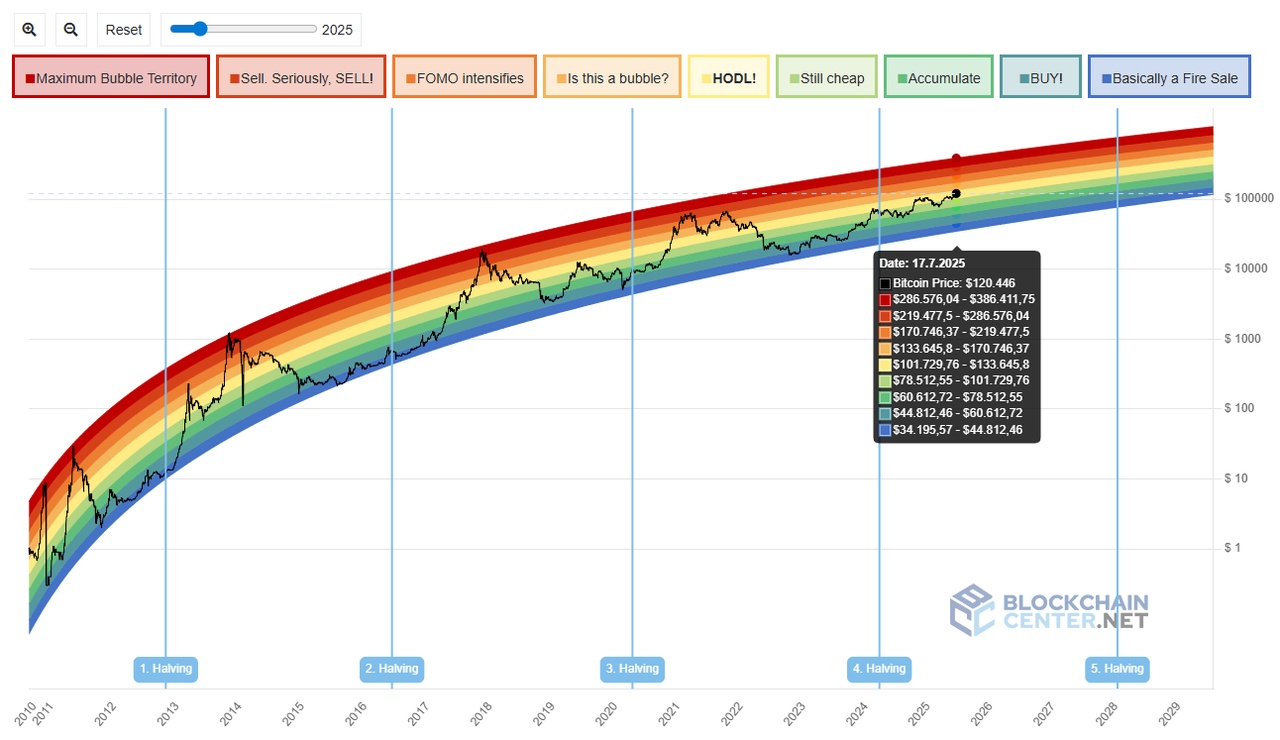Toggle the Still cheap legend band
This screenshot has width=1280, height=740.
coord(826,77)
